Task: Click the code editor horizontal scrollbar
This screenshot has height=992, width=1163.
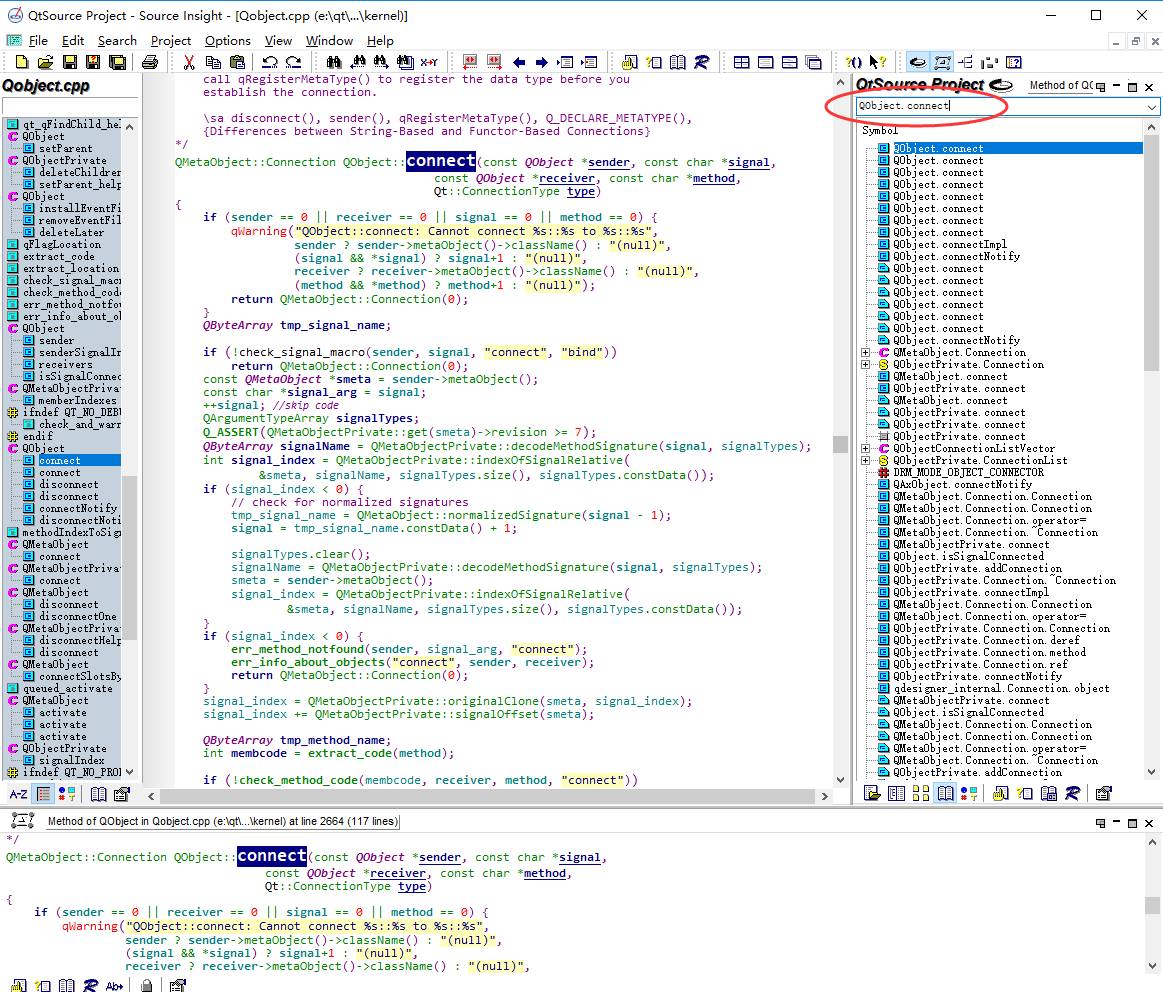Action: click(x=490, y=796)
